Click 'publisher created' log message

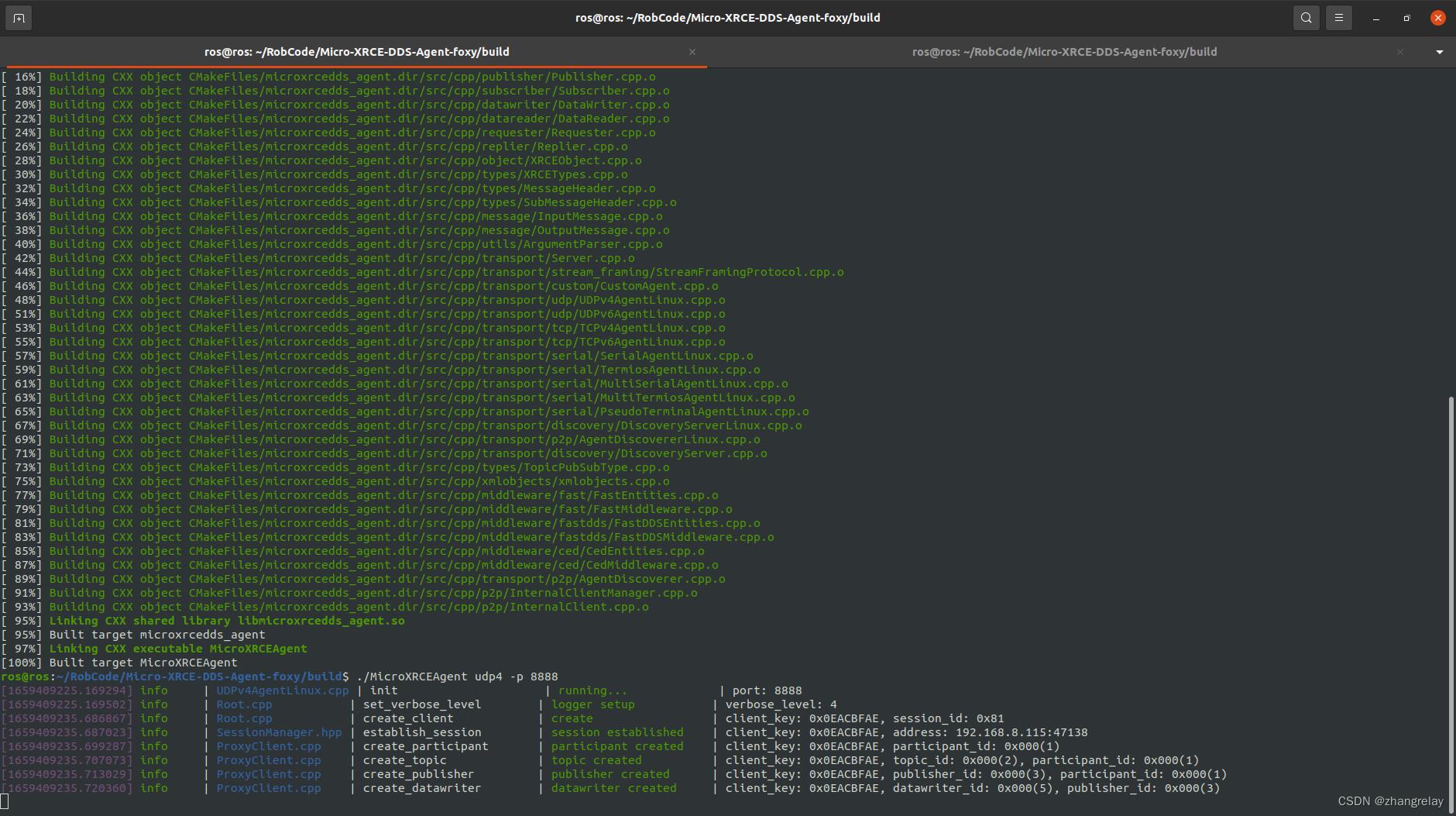coord(610,774)
